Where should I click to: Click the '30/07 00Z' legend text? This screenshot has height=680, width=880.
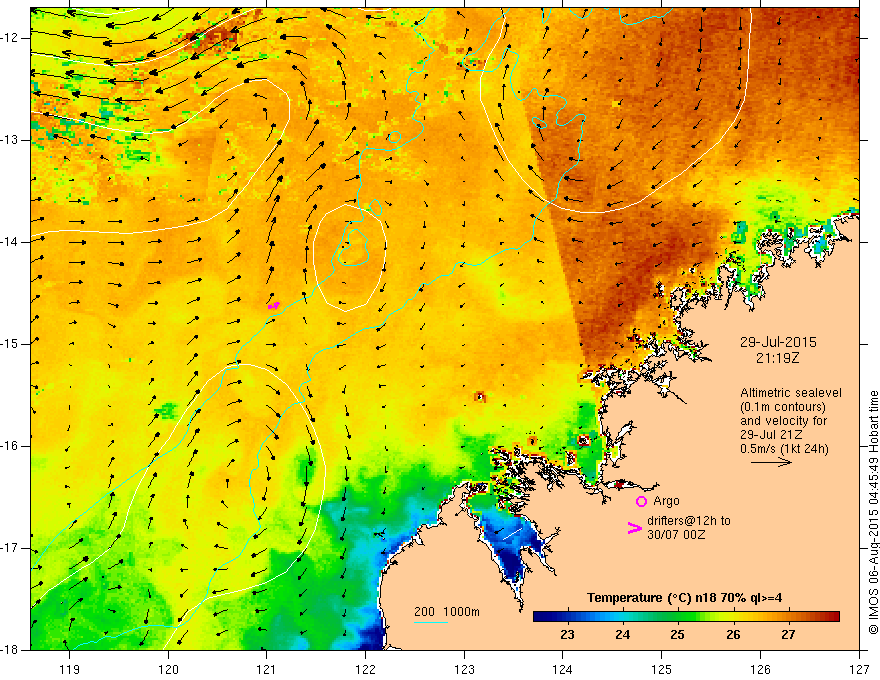point(676,535)
